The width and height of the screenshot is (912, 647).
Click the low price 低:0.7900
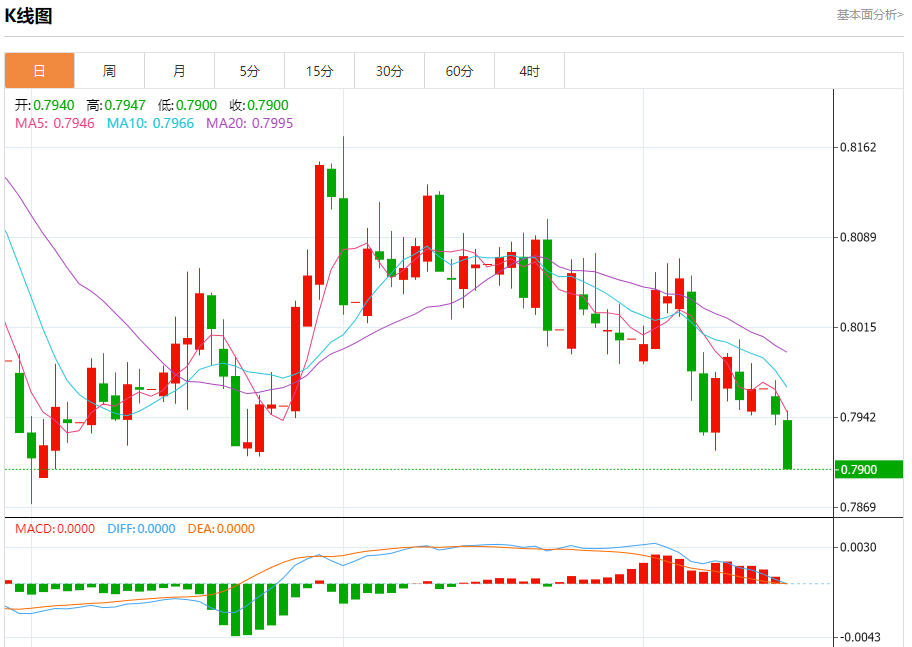pyautogui.click(x=187, y=105)
